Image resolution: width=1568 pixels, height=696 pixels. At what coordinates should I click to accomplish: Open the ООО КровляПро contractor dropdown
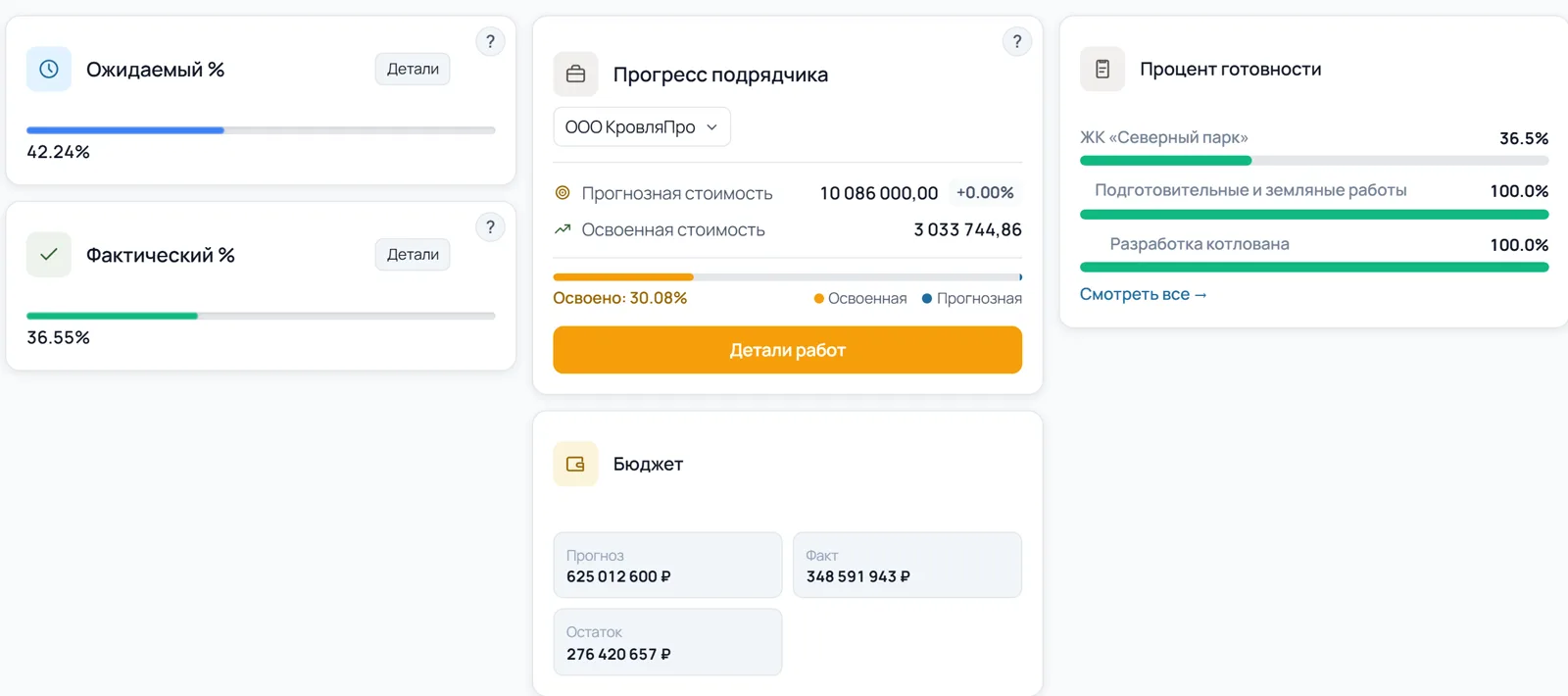click(642, 126)
